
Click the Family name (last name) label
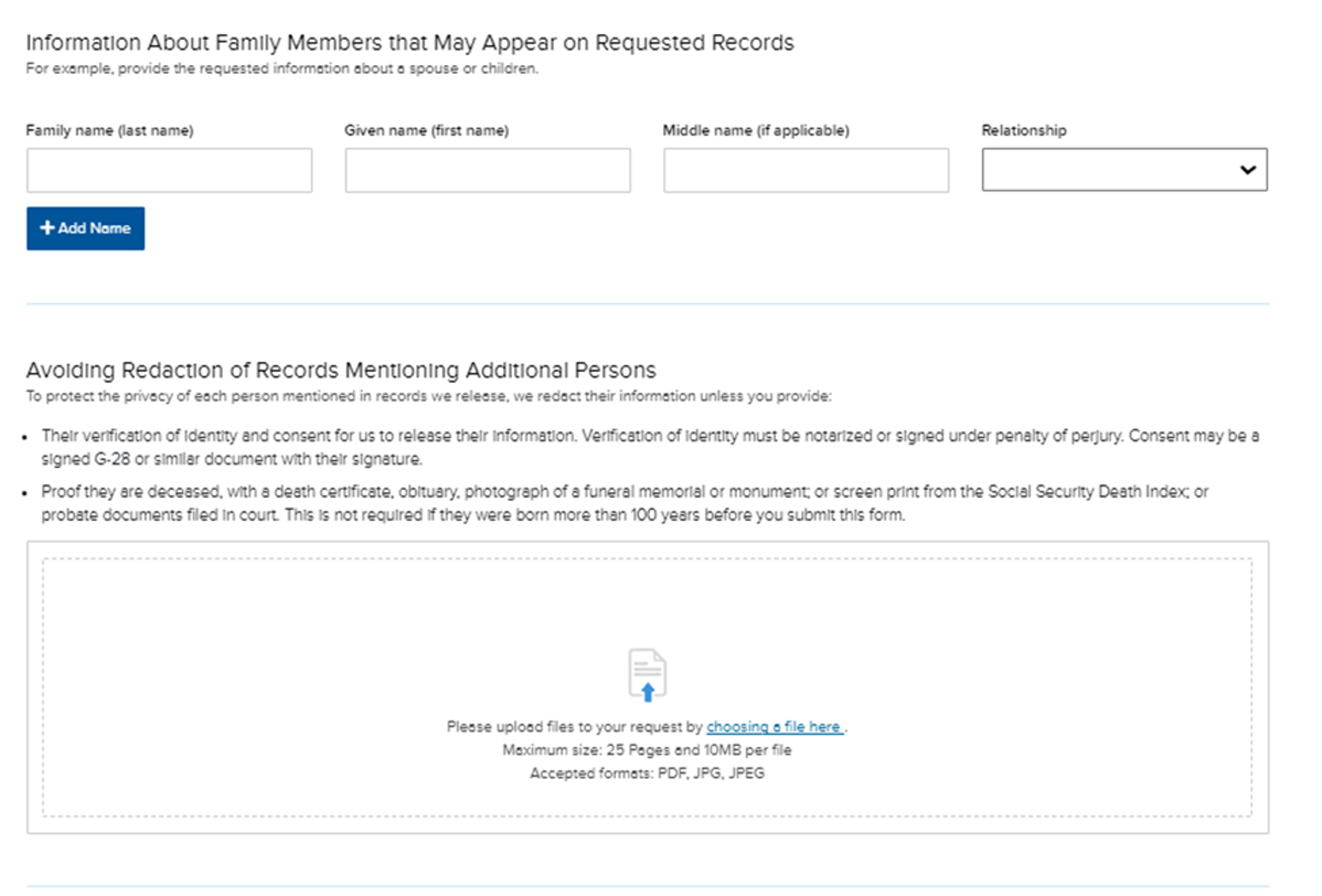(110, 130)
